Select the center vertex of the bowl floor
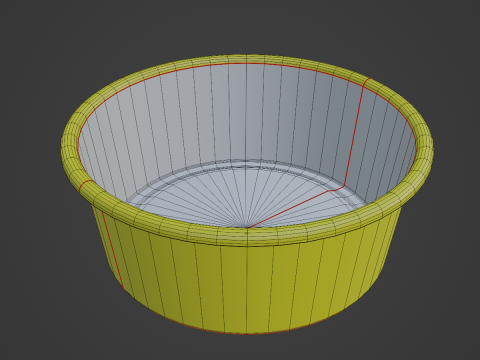The height and width of the screenshot is (360, 480). click(x=247, y=228)
